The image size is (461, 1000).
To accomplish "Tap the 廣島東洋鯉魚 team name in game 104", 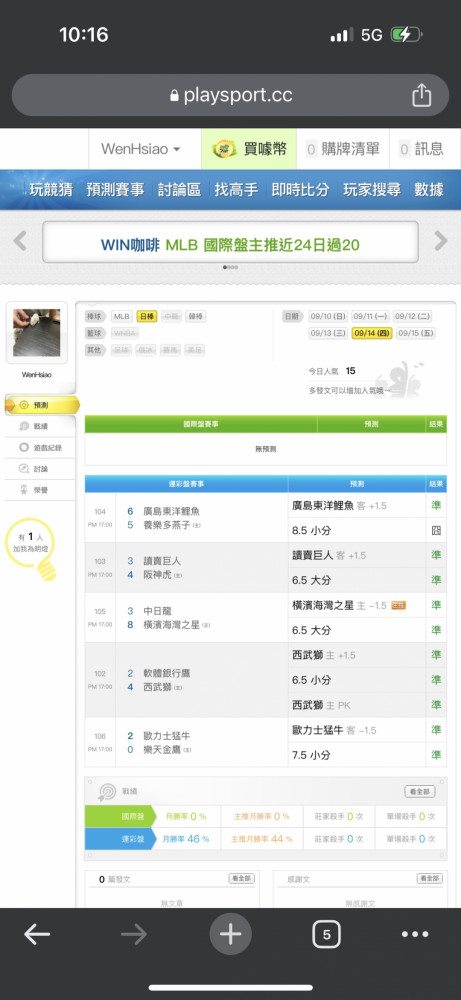I will point(172,511).
